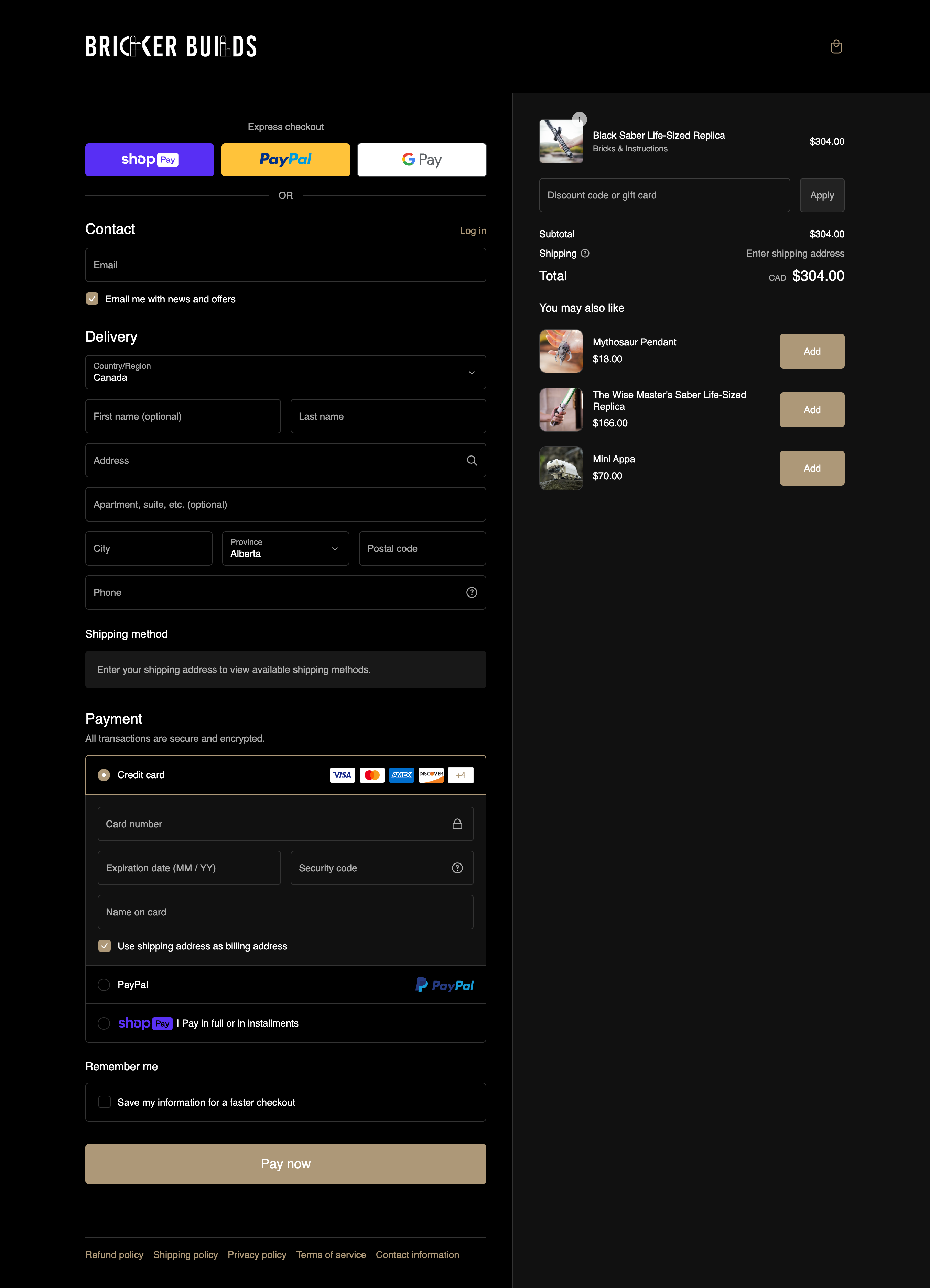Toggle Use shipping address as billing address
The width and height of the screenshot is (930, 1288).
click(105, 946)
